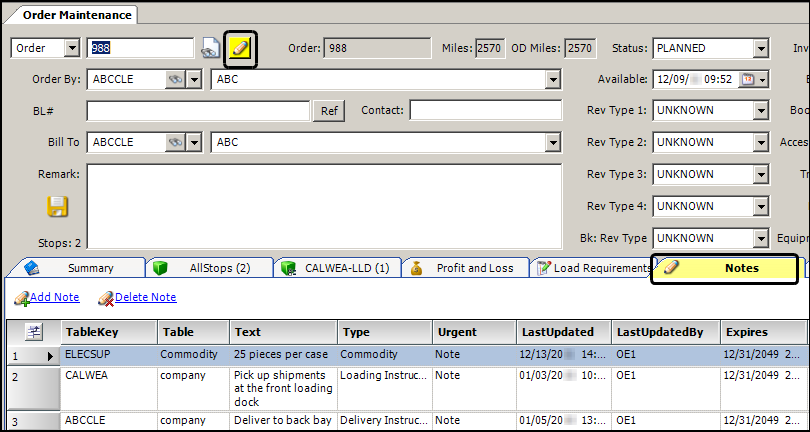Image resolution: width=810 pixels, height=432 pixels.
Task: Click the order lookup icon next to 988
Action: click(210, 48)
